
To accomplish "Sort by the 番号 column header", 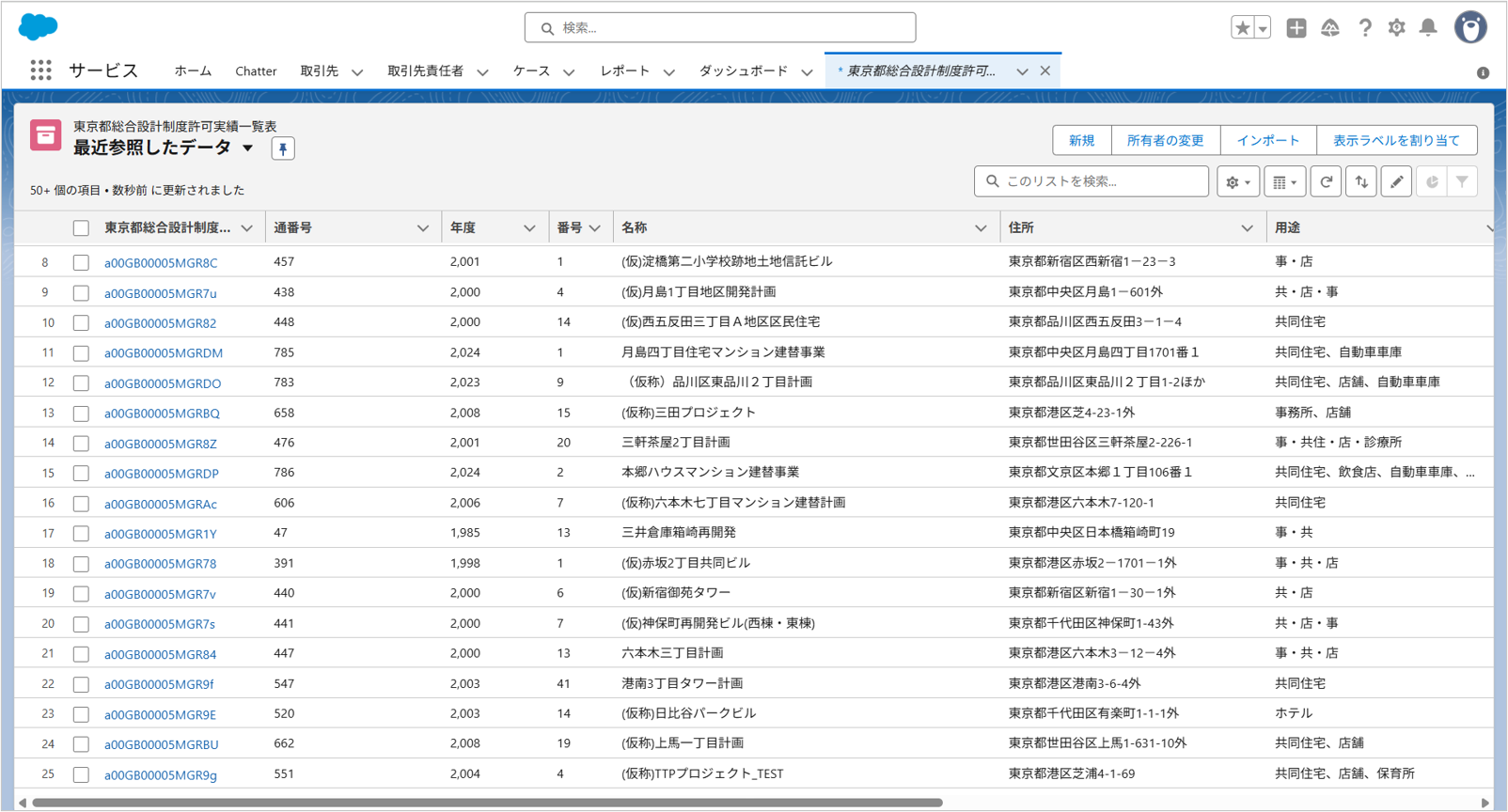I will [x=570, y=228].
